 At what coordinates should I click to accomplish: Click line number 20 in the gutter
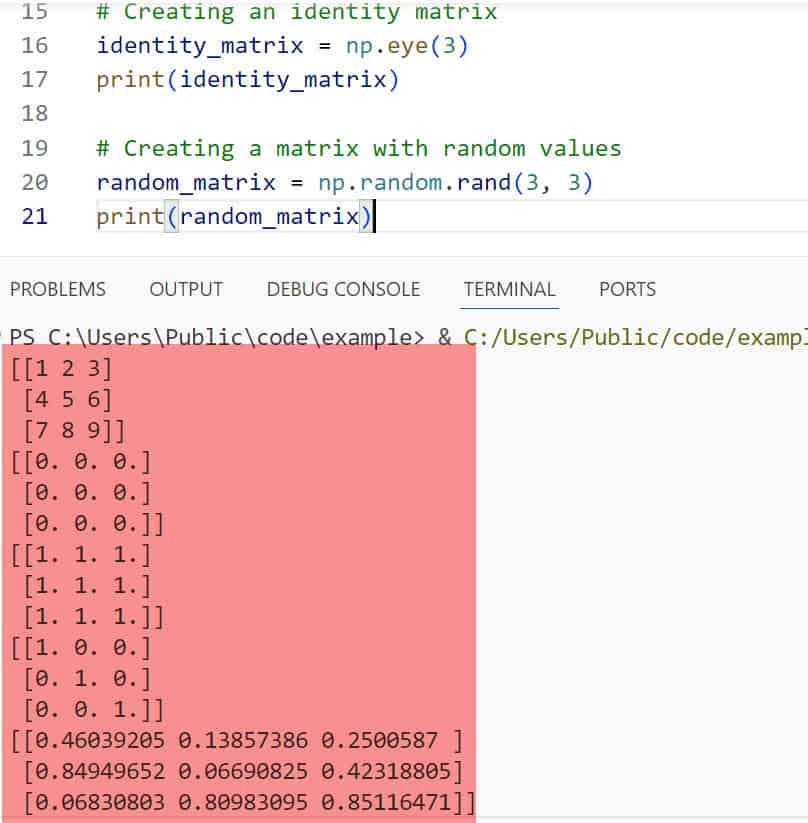(34, 182)
